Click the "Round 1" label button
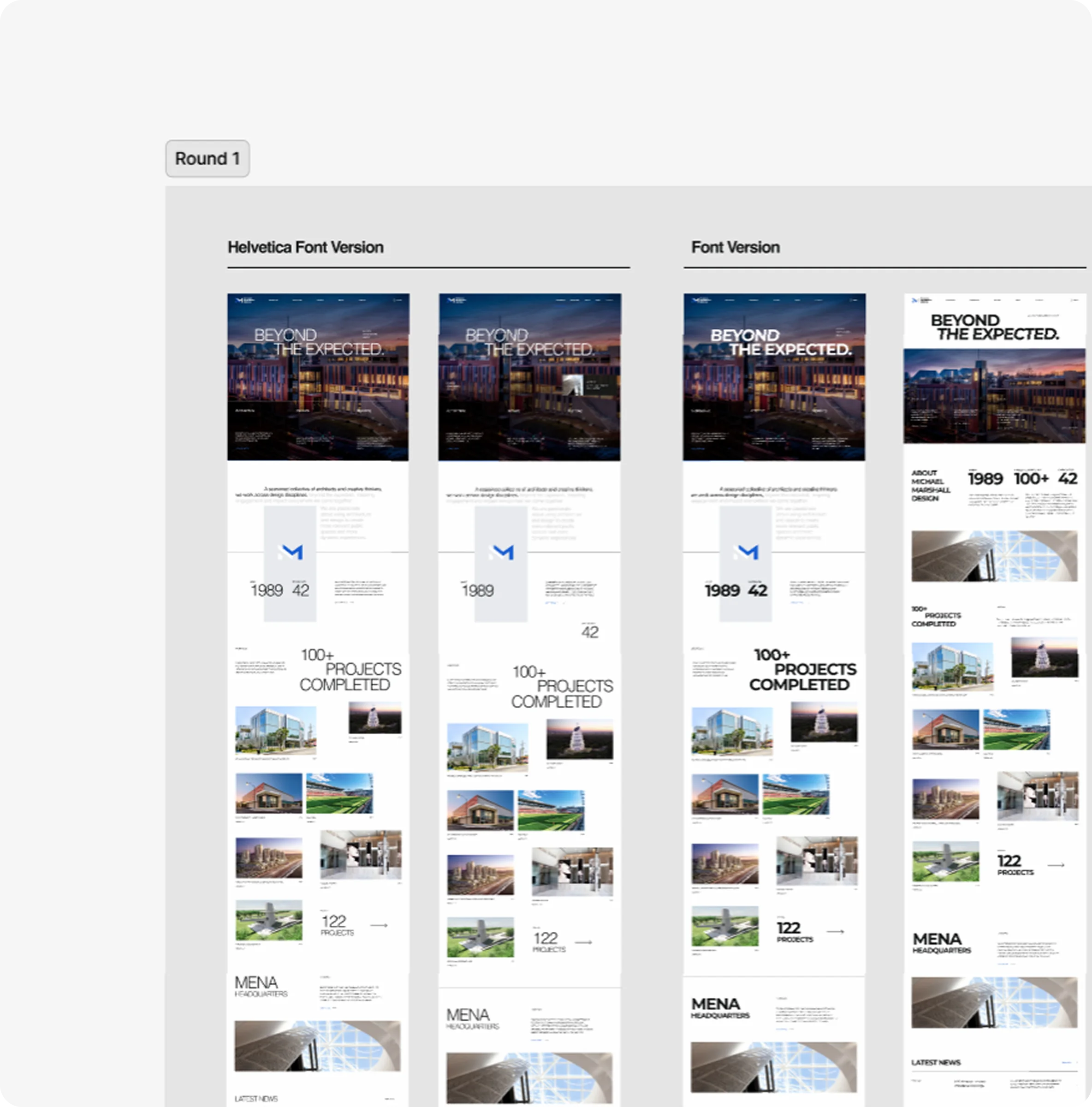 click(x=208, y=159)
